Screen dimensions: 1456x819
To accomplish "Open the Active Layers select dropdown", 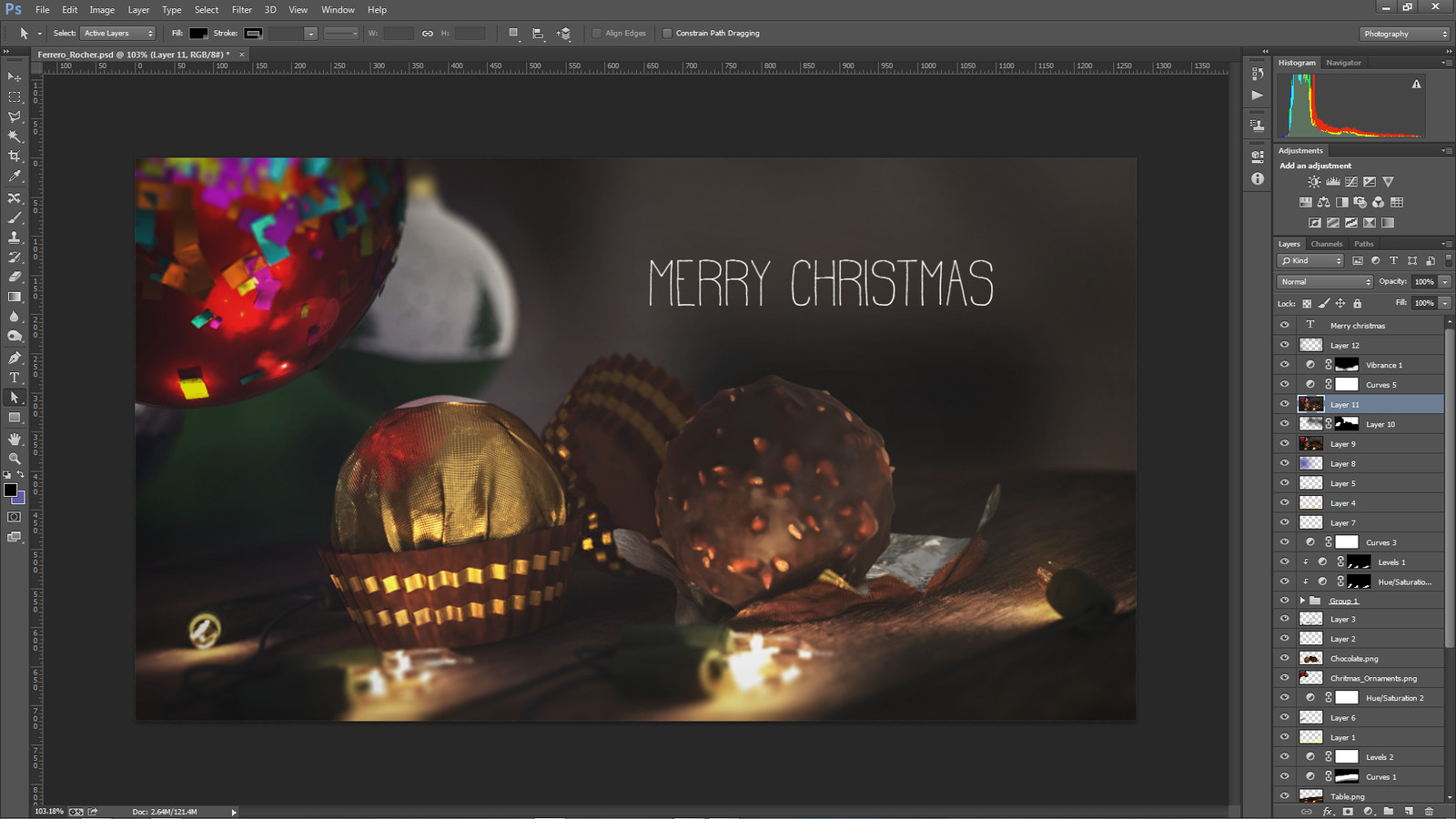I will click(x=118, y=33).
